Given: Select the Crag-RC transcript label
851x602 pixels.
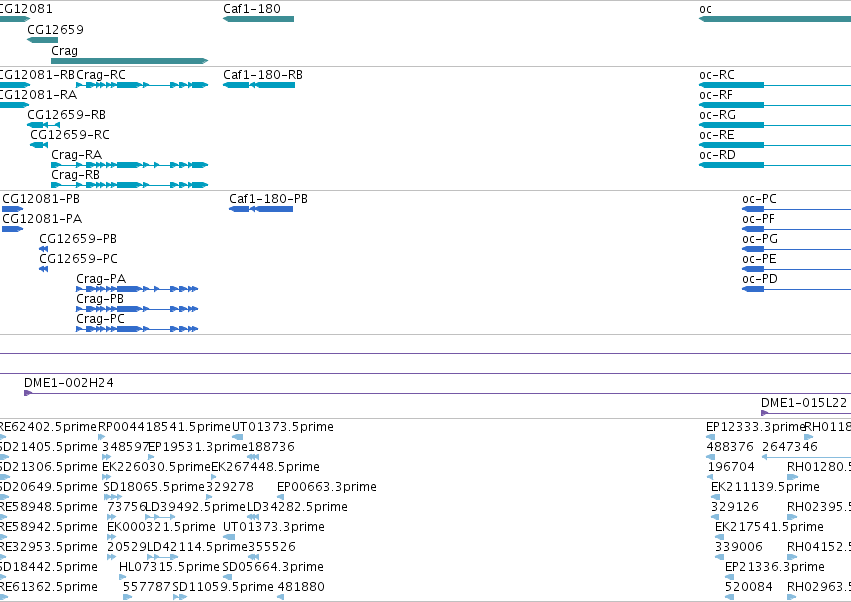Looking at the screenshot, I should pyautogui.click(x=101, y=74).
